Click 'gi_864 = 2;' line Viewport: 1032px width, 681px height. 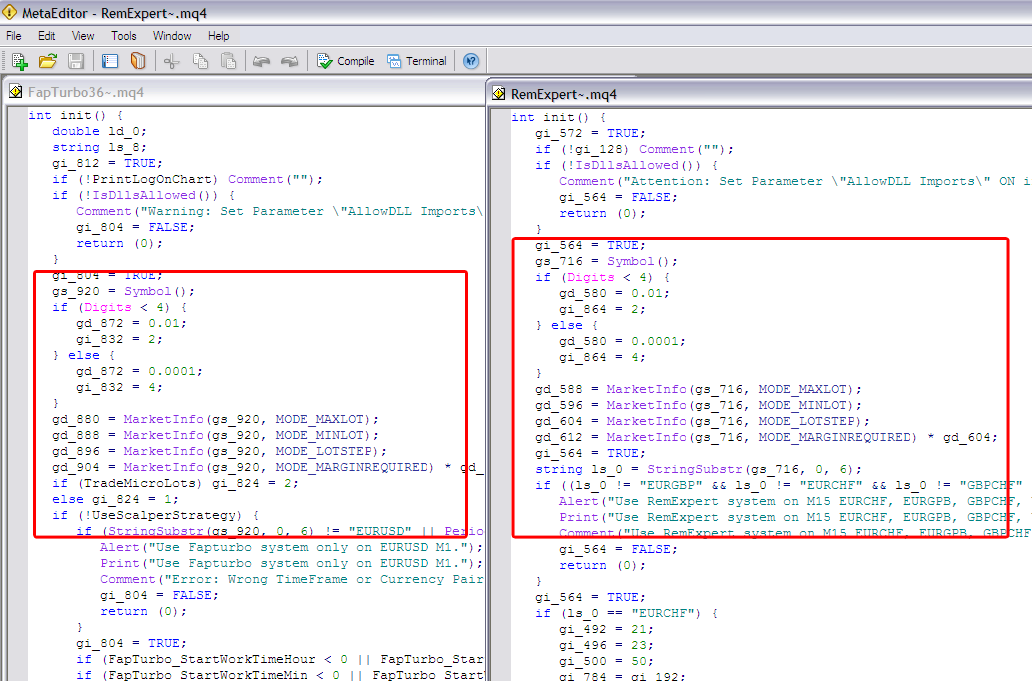click(602, 309)
